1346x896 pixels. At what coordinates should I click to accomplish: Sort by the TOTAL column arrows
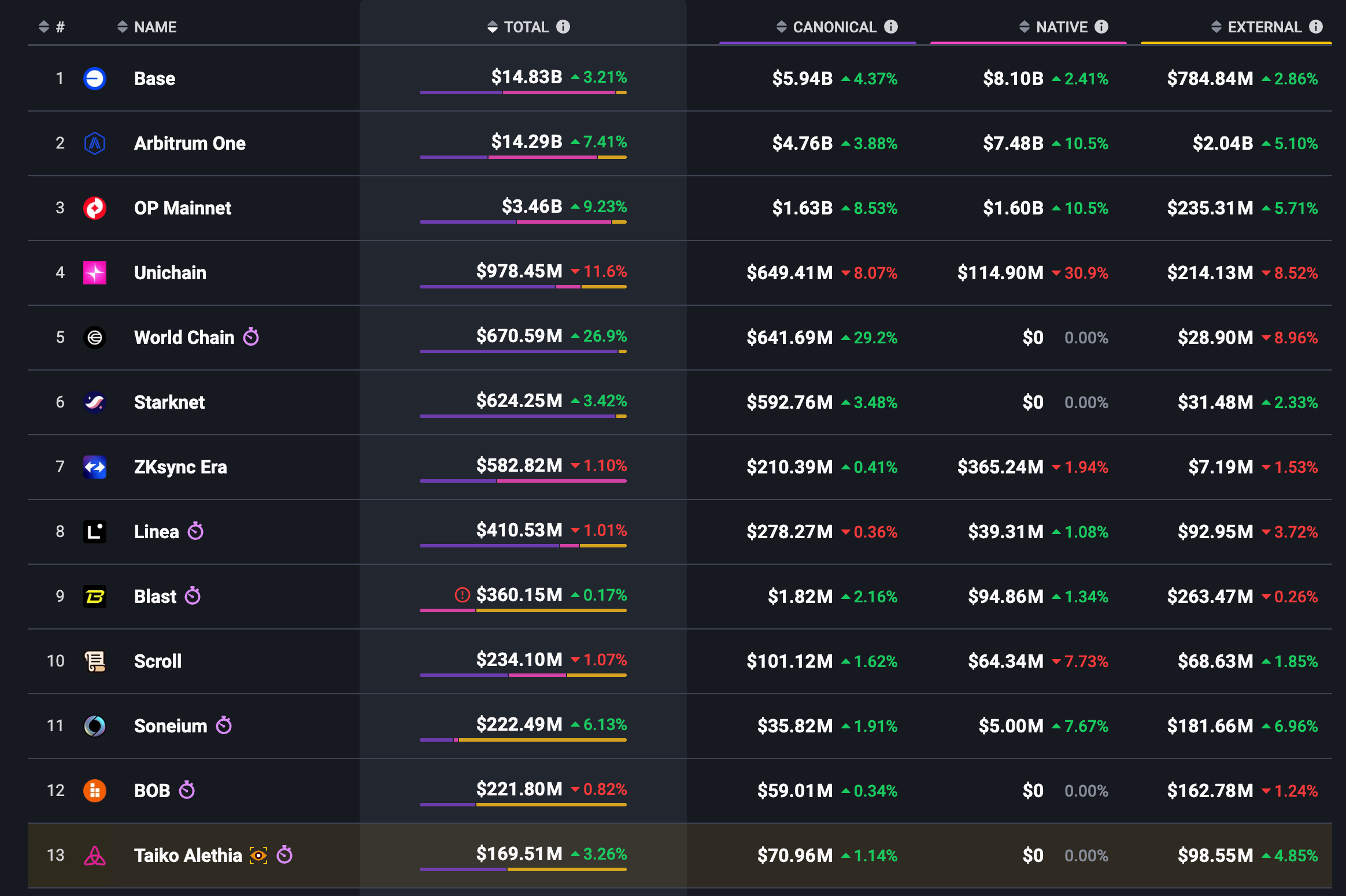492,27
